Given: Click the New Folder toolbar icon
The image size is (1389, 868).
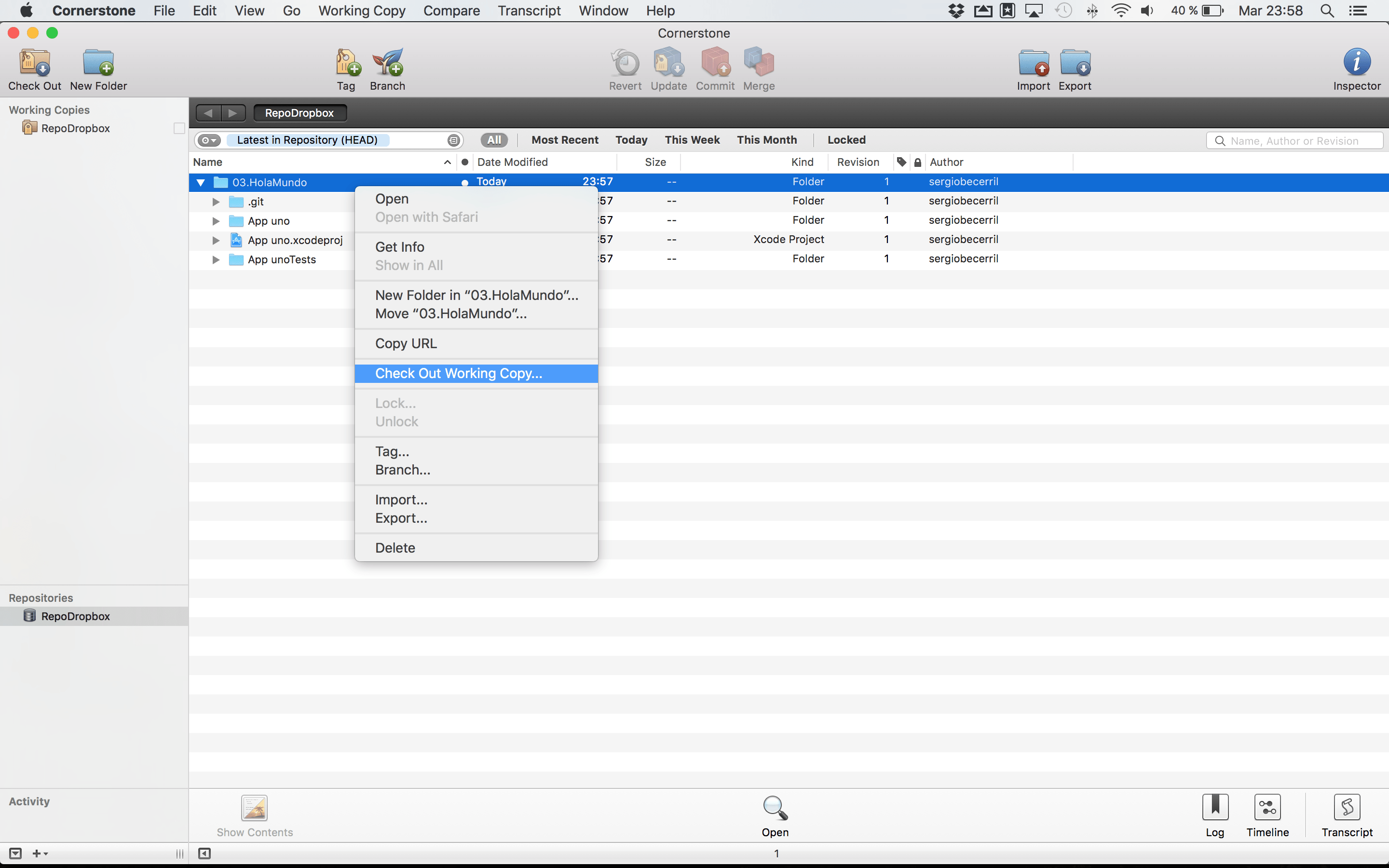Looking at the screenshot, I should pyautogui.click(x=98, y=62).
